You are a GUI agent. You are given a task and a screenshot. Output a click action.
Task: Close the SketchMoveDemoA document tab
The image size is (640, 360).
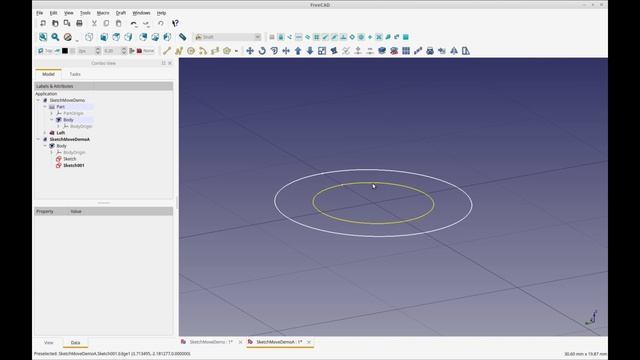[309, 342]
